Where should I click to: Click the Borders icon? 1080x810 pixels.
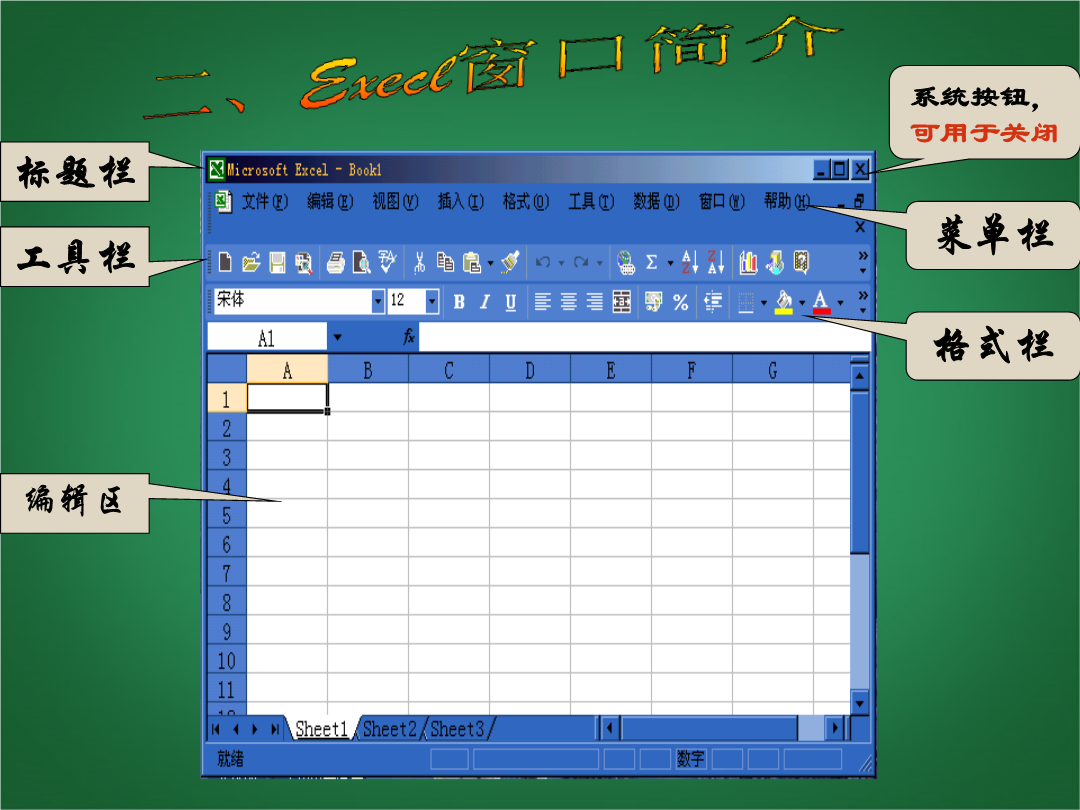[x=746, y=302]
